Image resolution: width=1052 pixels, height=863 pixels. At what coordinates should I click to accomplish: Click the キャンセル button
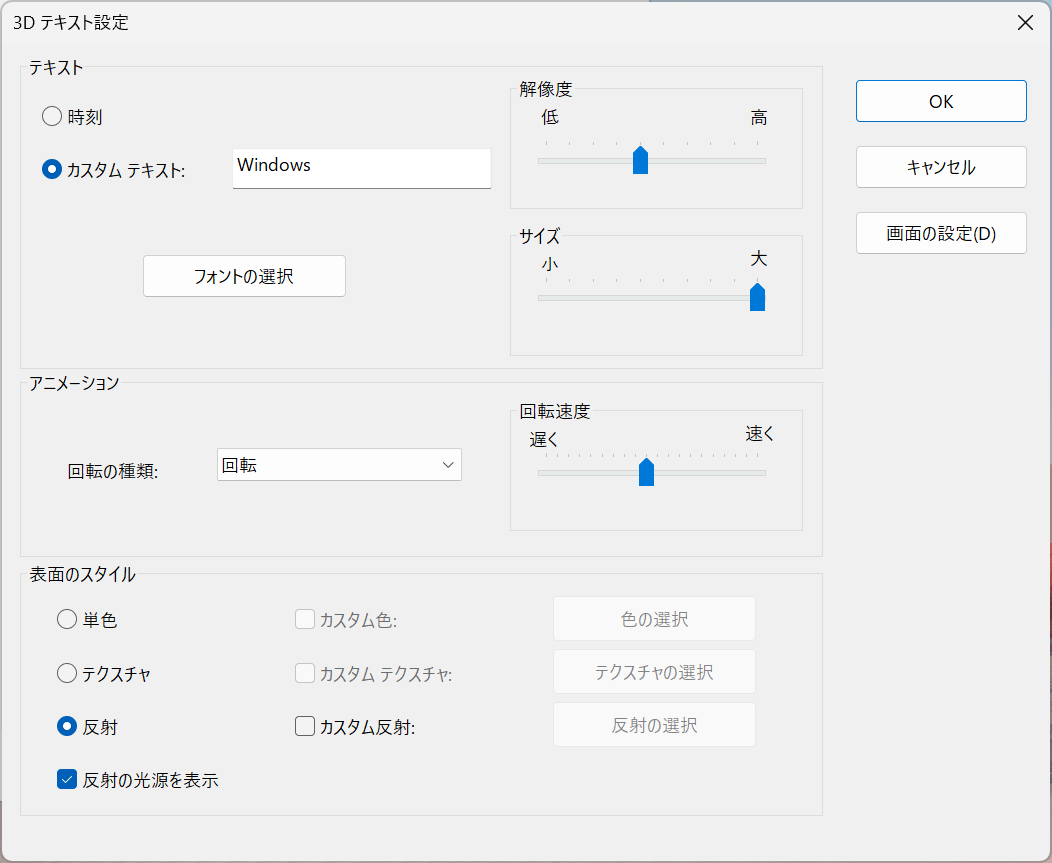[x=940, y=167]
